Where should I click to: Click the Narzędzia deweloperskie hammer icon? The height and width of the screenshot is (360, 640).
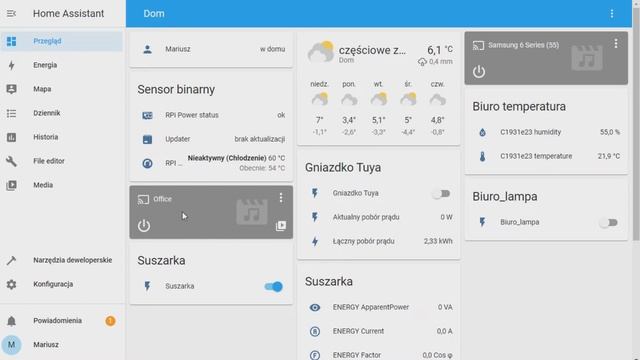pyautogui.click(x=11, y=260)
